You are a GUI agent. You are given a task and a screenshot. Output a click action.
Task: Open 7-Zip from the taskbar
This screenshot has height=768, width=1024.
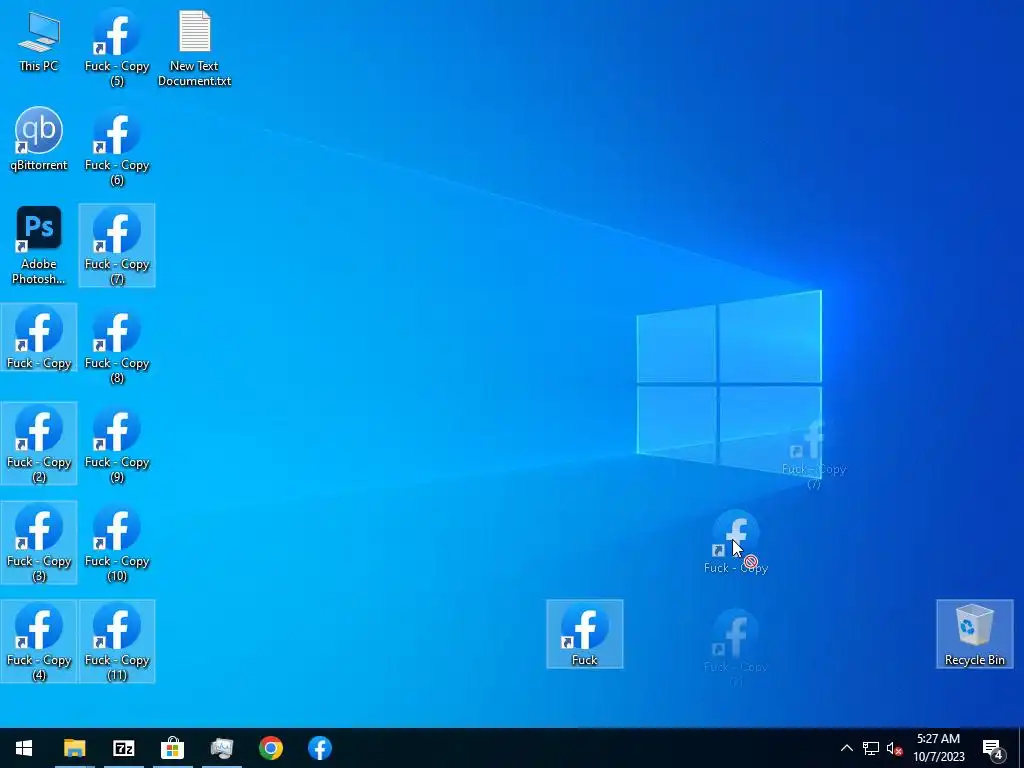[x=123, y=748]
